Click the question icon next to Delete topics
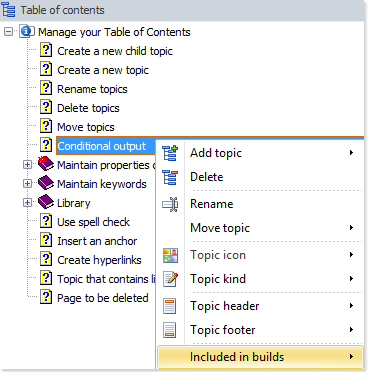 click(x=46, y=107)
